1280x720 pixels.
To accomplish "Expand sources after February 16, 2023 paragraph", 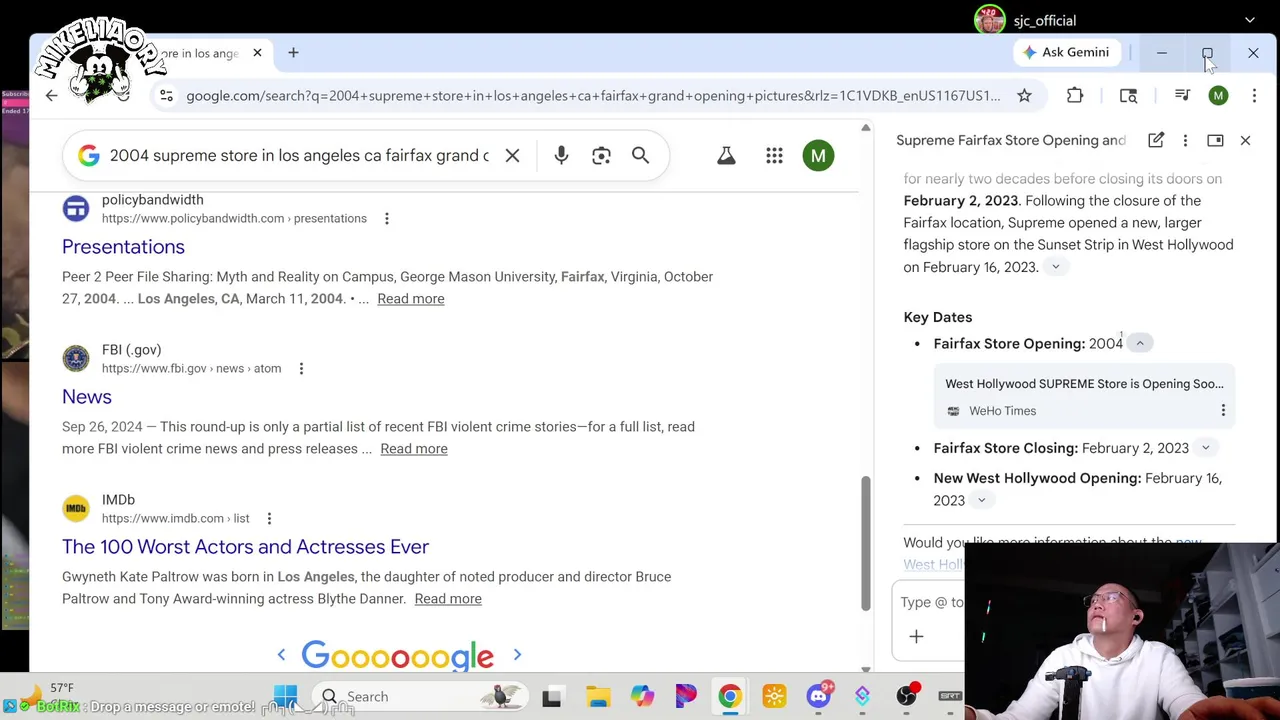I will 1055,267.
